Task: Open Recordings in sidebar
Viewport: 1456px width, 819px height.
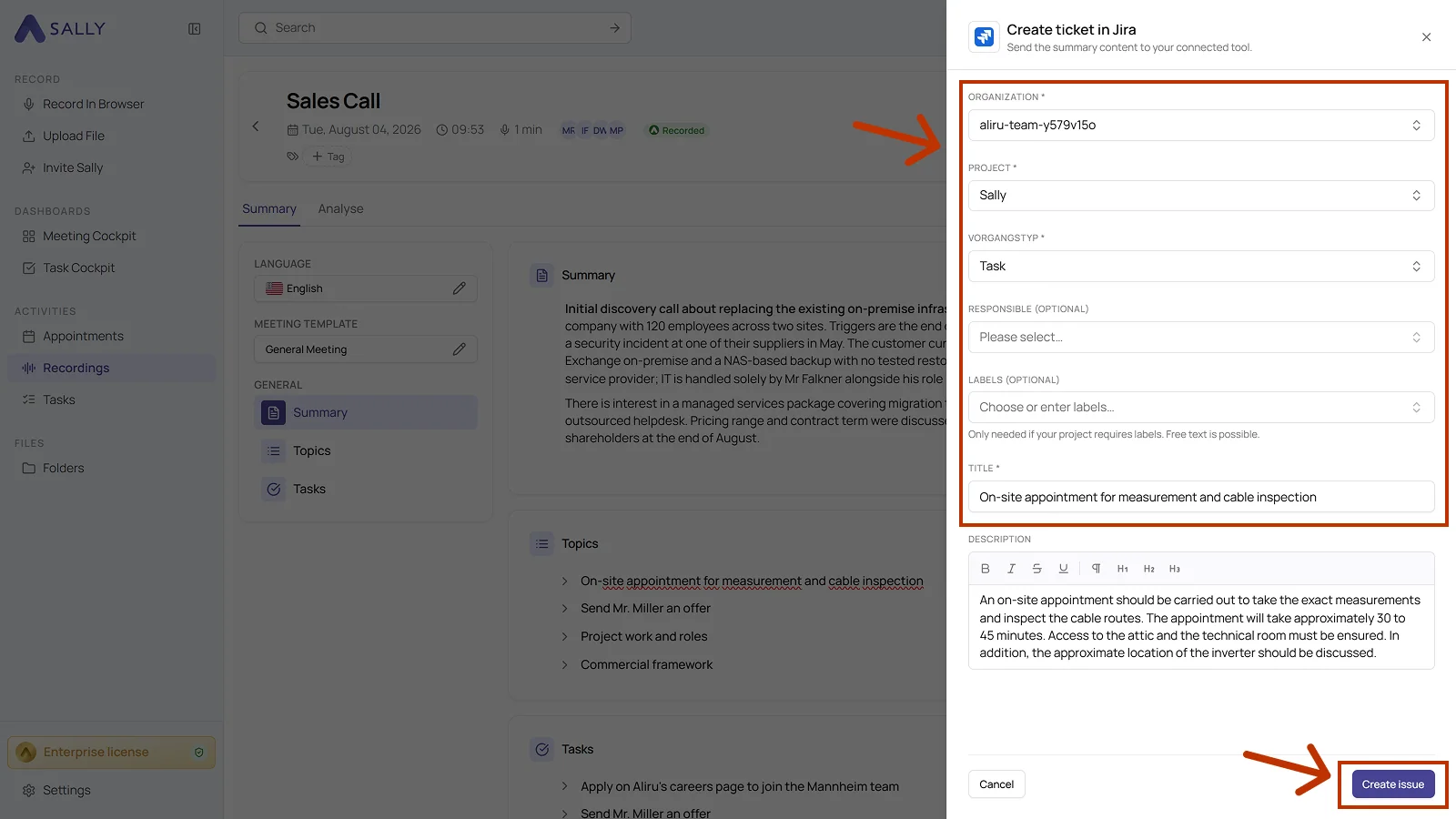Action: tap(111, 369)
